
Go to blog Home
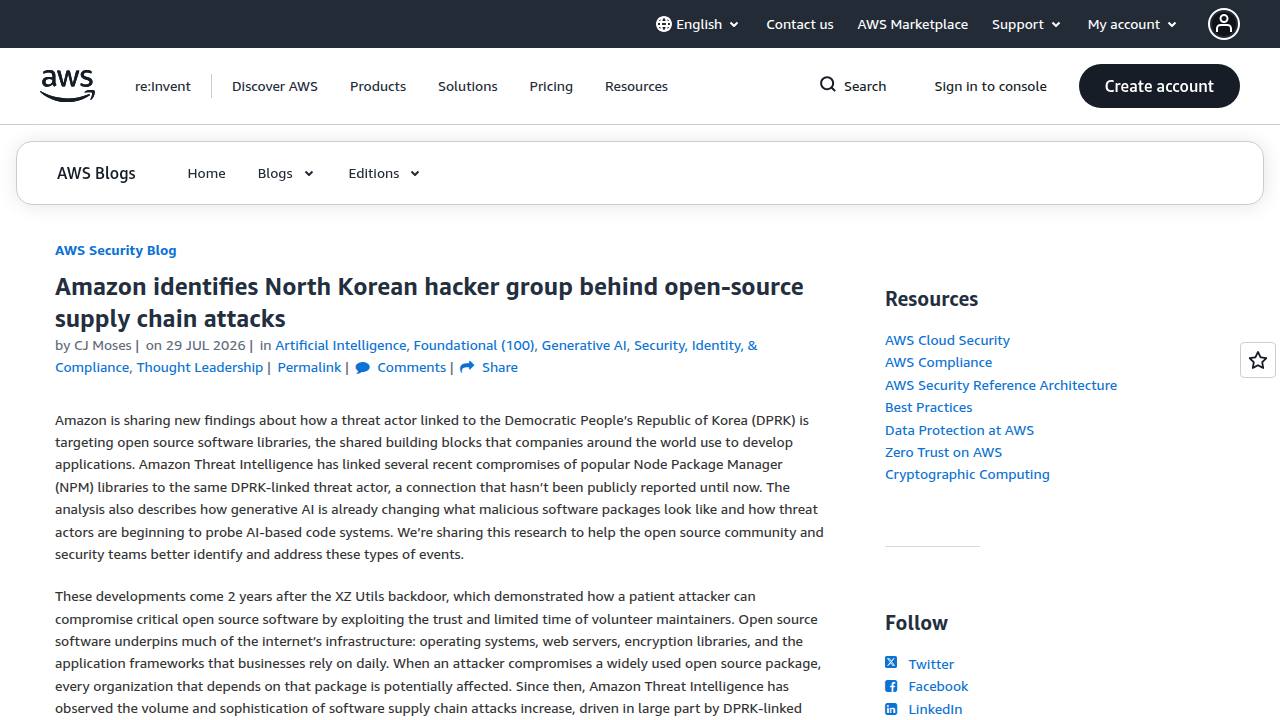(206, 173)
